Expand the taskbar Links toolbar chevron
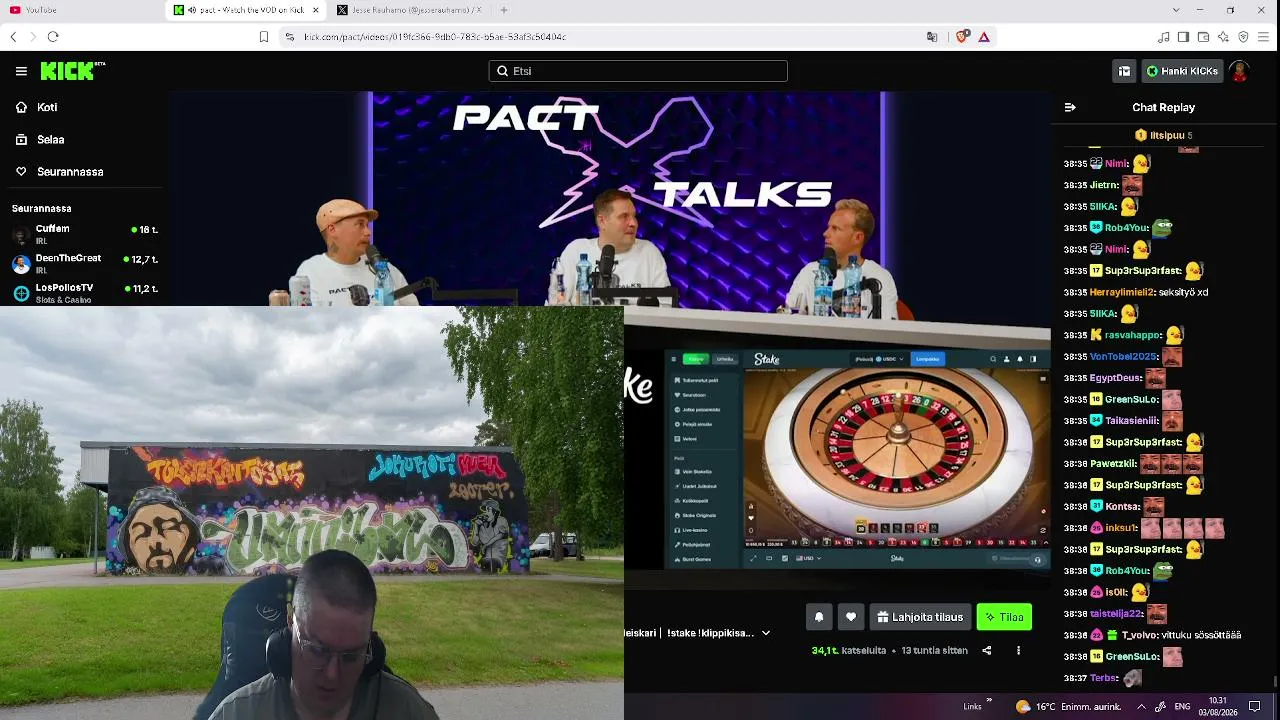Screen dimensions: 1280x720 990,701
